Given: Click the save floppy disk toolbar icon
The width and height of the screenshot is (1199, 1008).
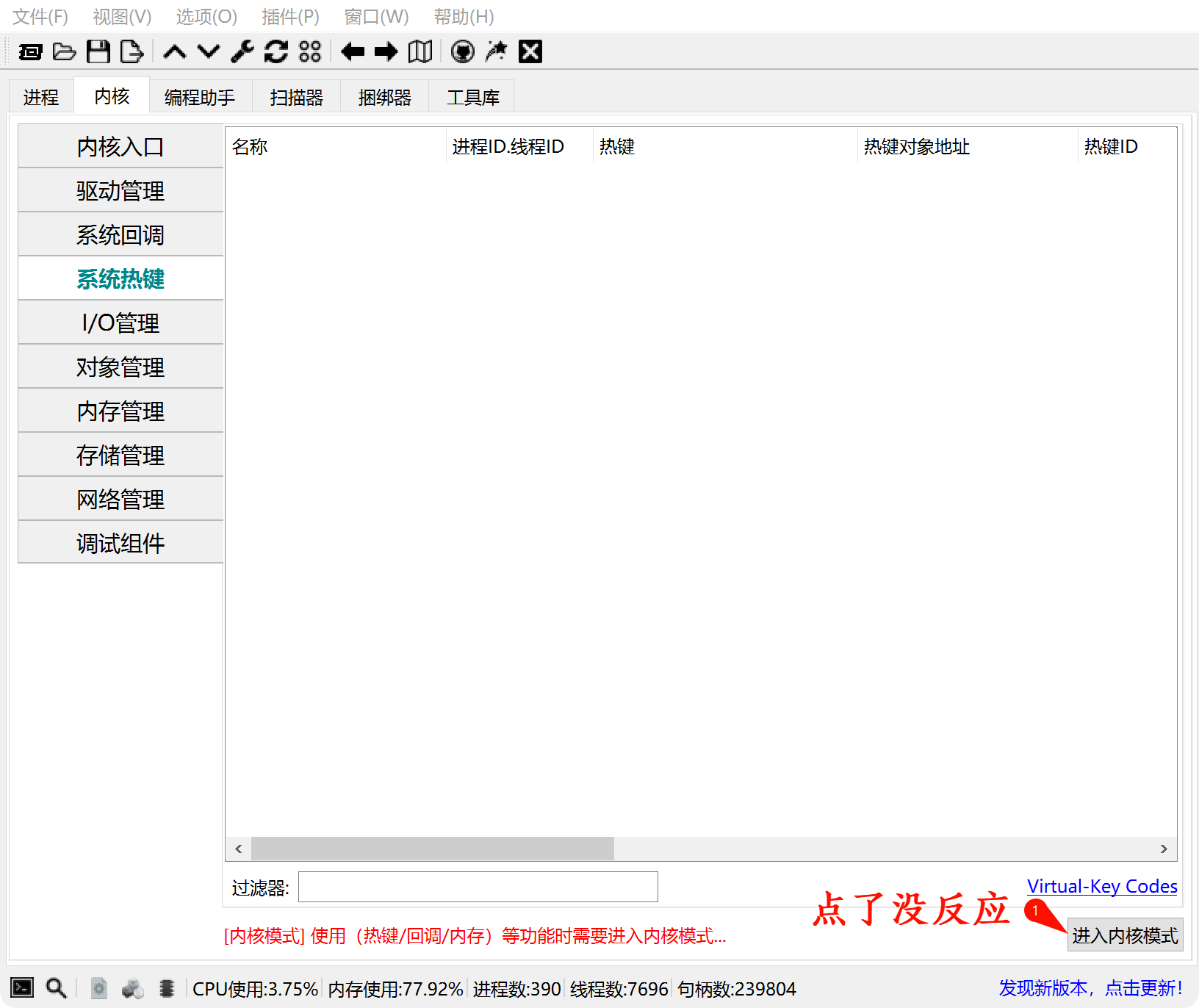Looking at the screenshot, I should (x=98, y=51).
